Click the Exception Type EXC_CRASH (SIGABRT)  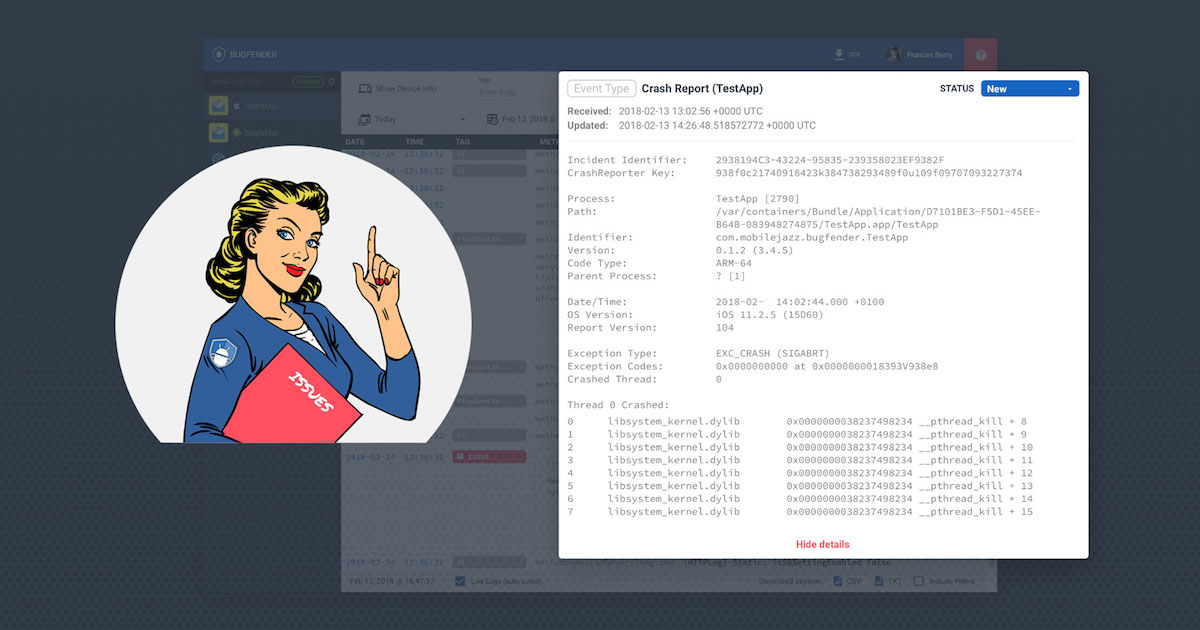click(x=772, y=354)
